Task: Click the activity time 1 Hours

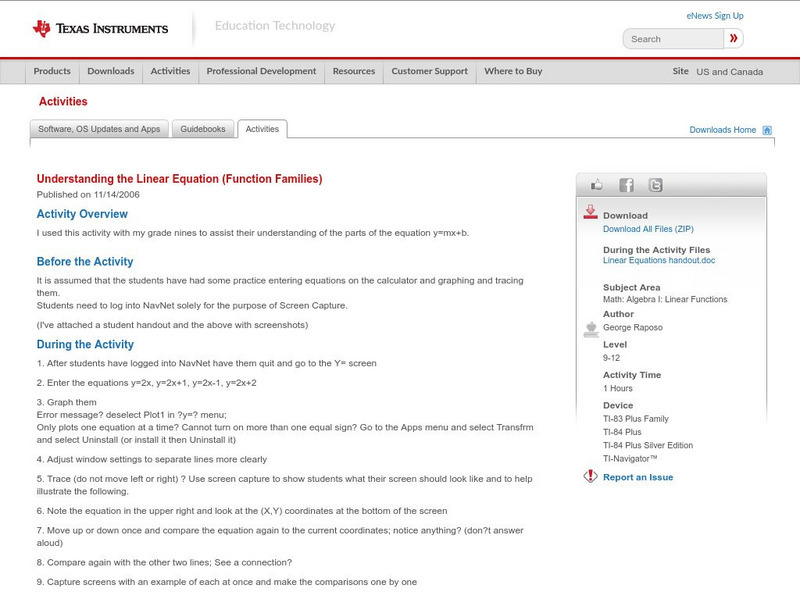Action: [617, 388]
